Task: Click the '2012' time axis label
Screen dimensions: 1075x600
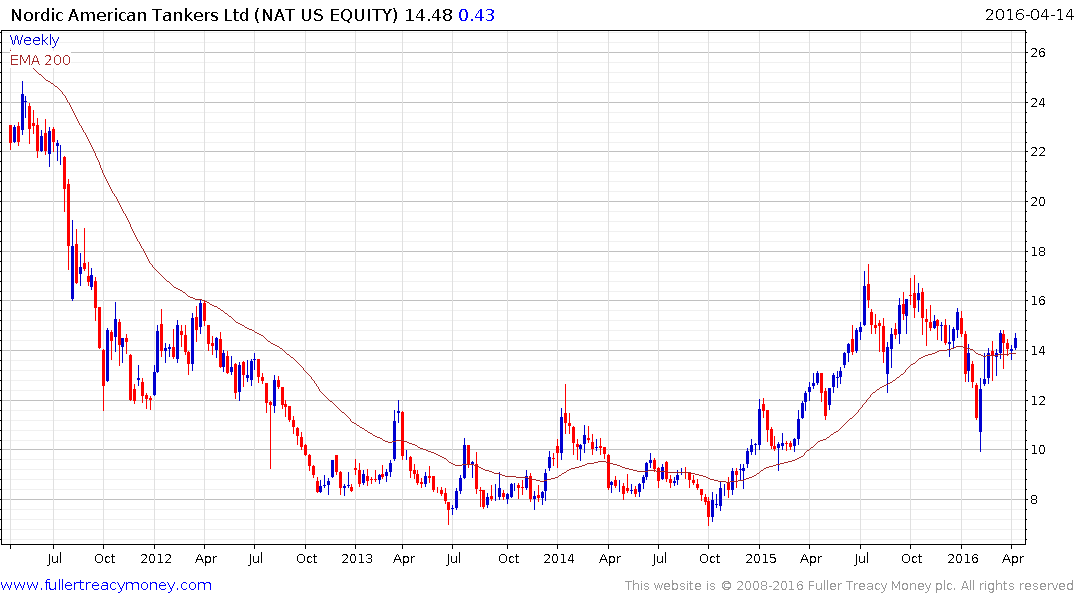Action: click(x=156, y=559)
